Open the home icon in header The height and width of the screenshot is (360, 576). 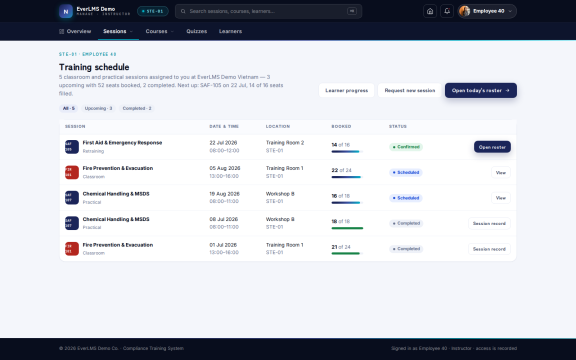click(x=430, y=11)
